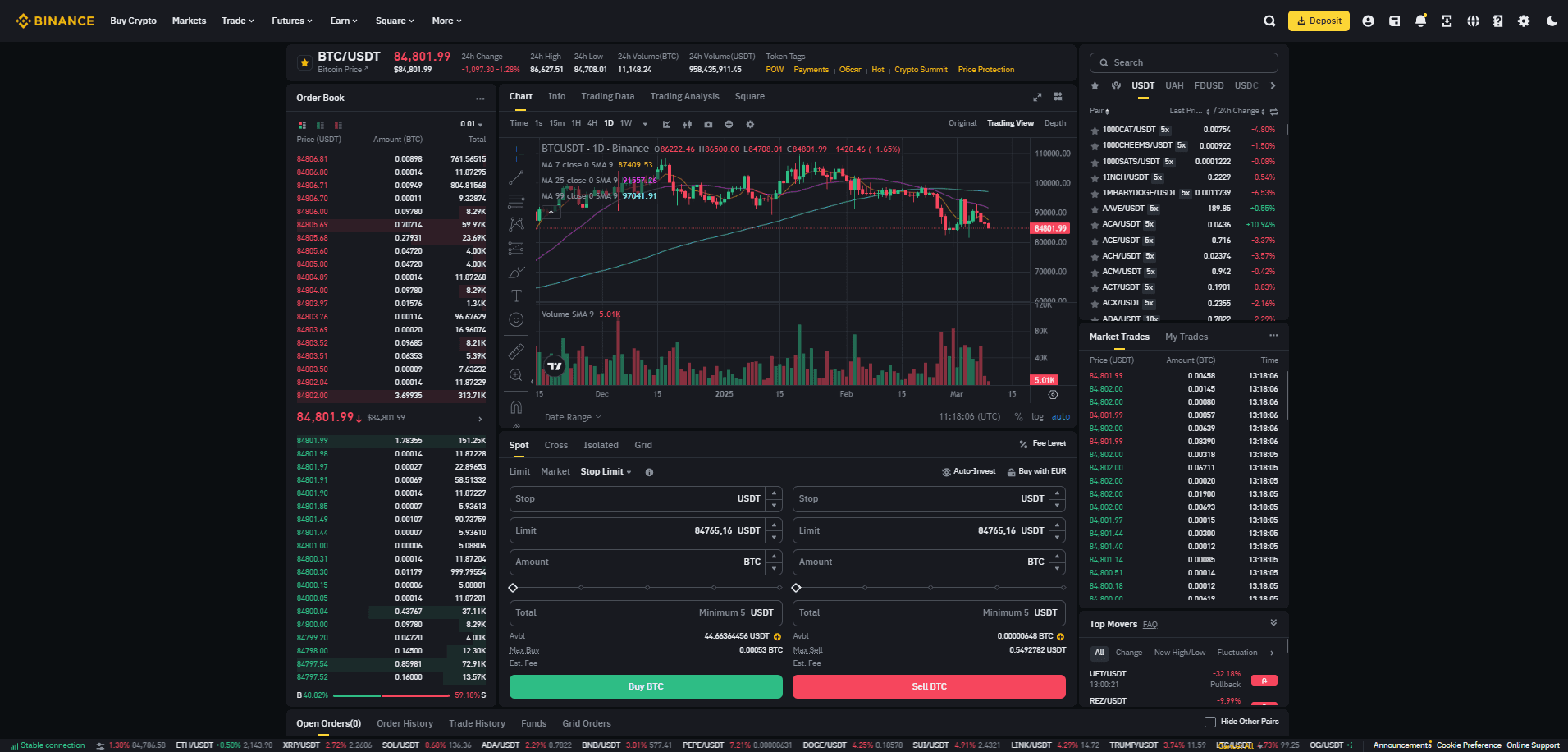Toggle percent scale on chart
Viewport: 1568px width, 752px height.
pos(1018,417)
